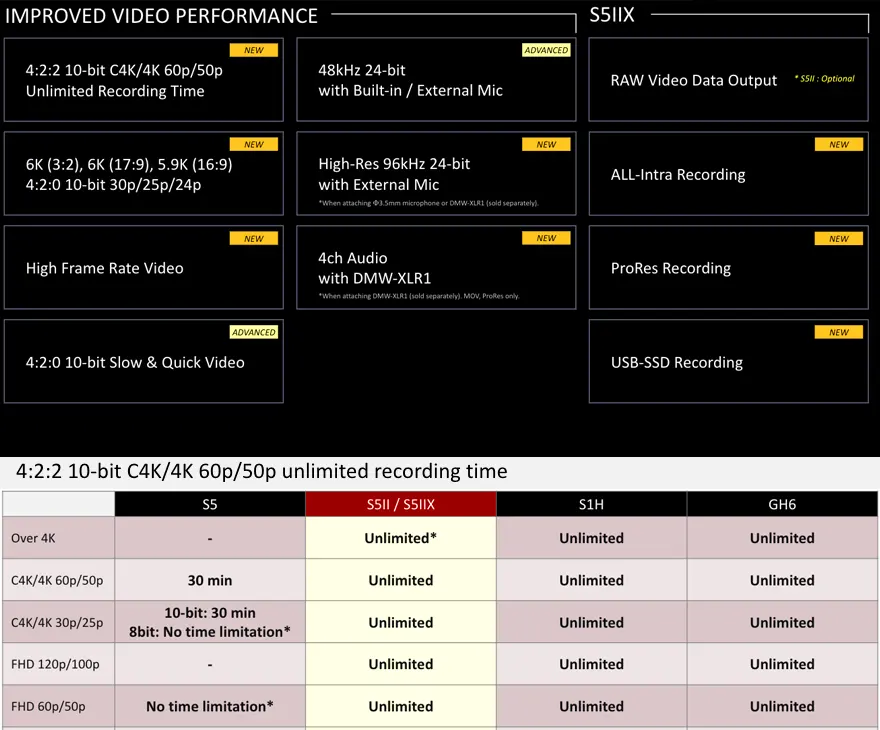The height and width of the screenshot is (730, 880).
Task: Click S5II 'Unlimited' cell in FHD 120p/100p row
Action: point(401,664)
